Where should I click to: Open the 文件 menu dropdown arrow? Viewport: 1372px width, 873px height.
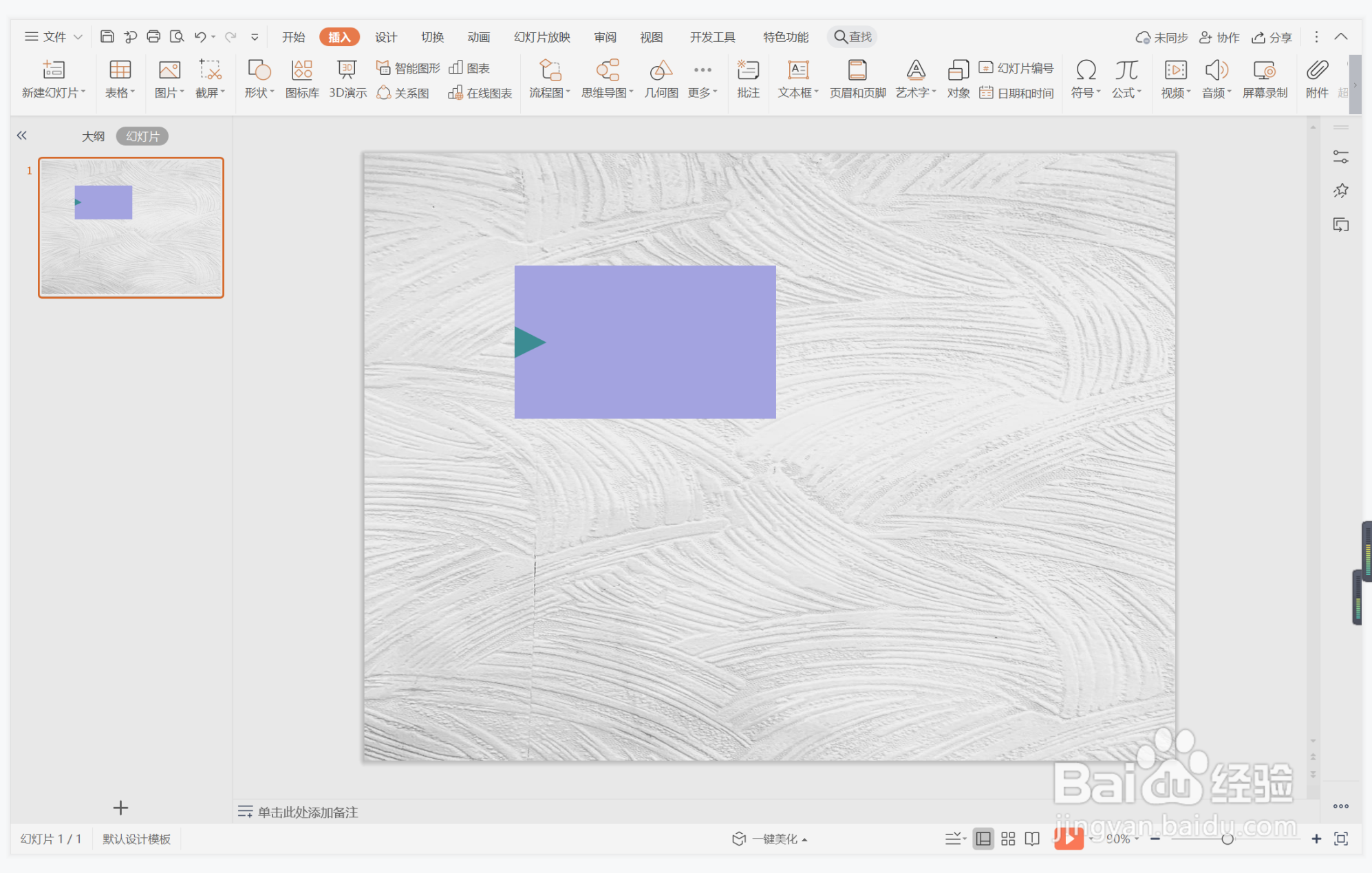[78, 37]
